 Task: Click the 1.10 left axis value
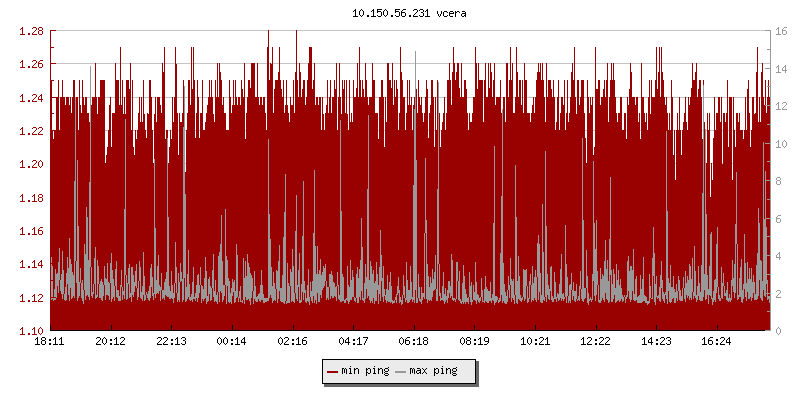coord(31,331)
